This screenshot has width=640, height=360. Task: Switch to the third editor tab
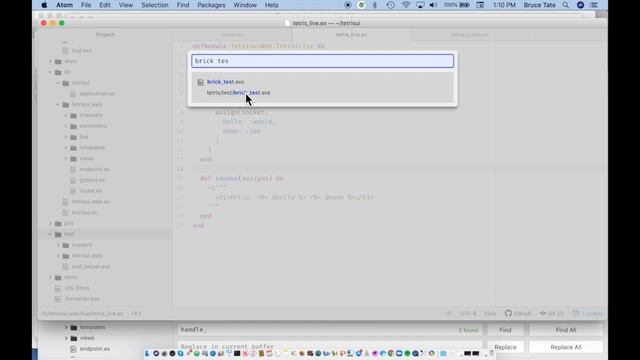coord(469,35)
